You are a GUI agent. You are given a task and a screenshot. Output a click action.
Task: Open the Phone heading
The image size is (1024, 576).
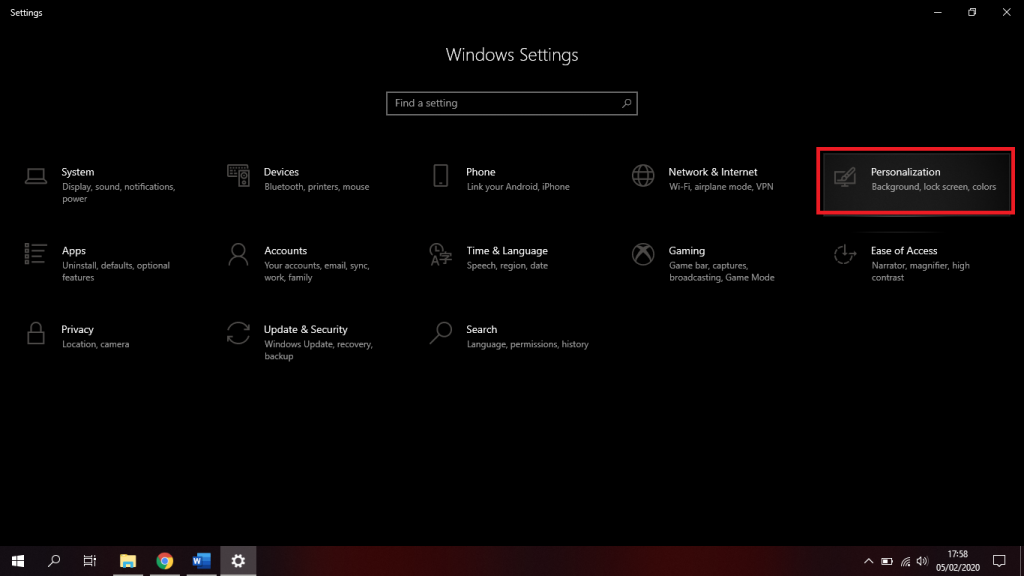(x=481, y=172)
